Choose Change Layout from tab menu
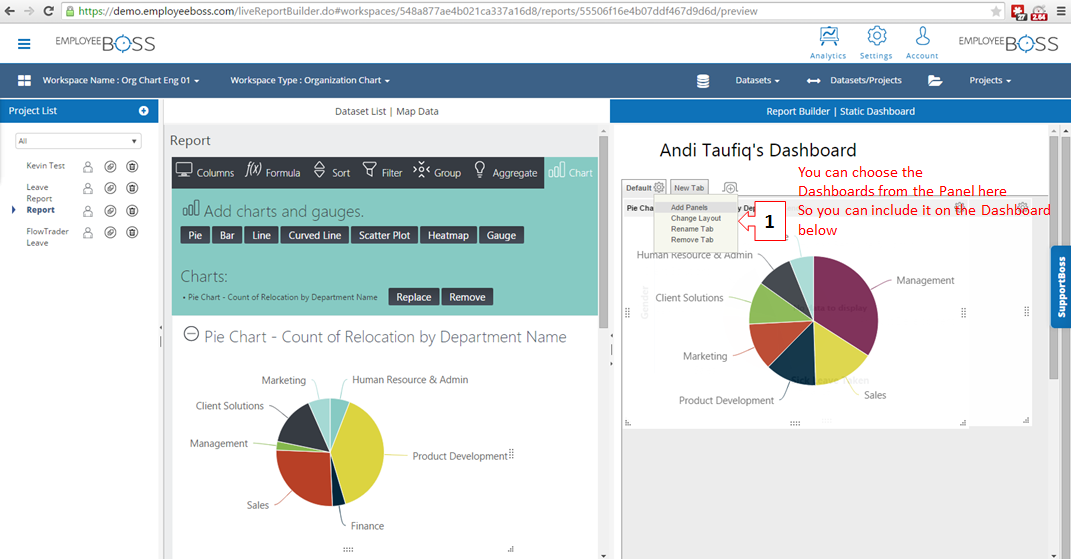The image size is (1071, 559). coord(695,218)
